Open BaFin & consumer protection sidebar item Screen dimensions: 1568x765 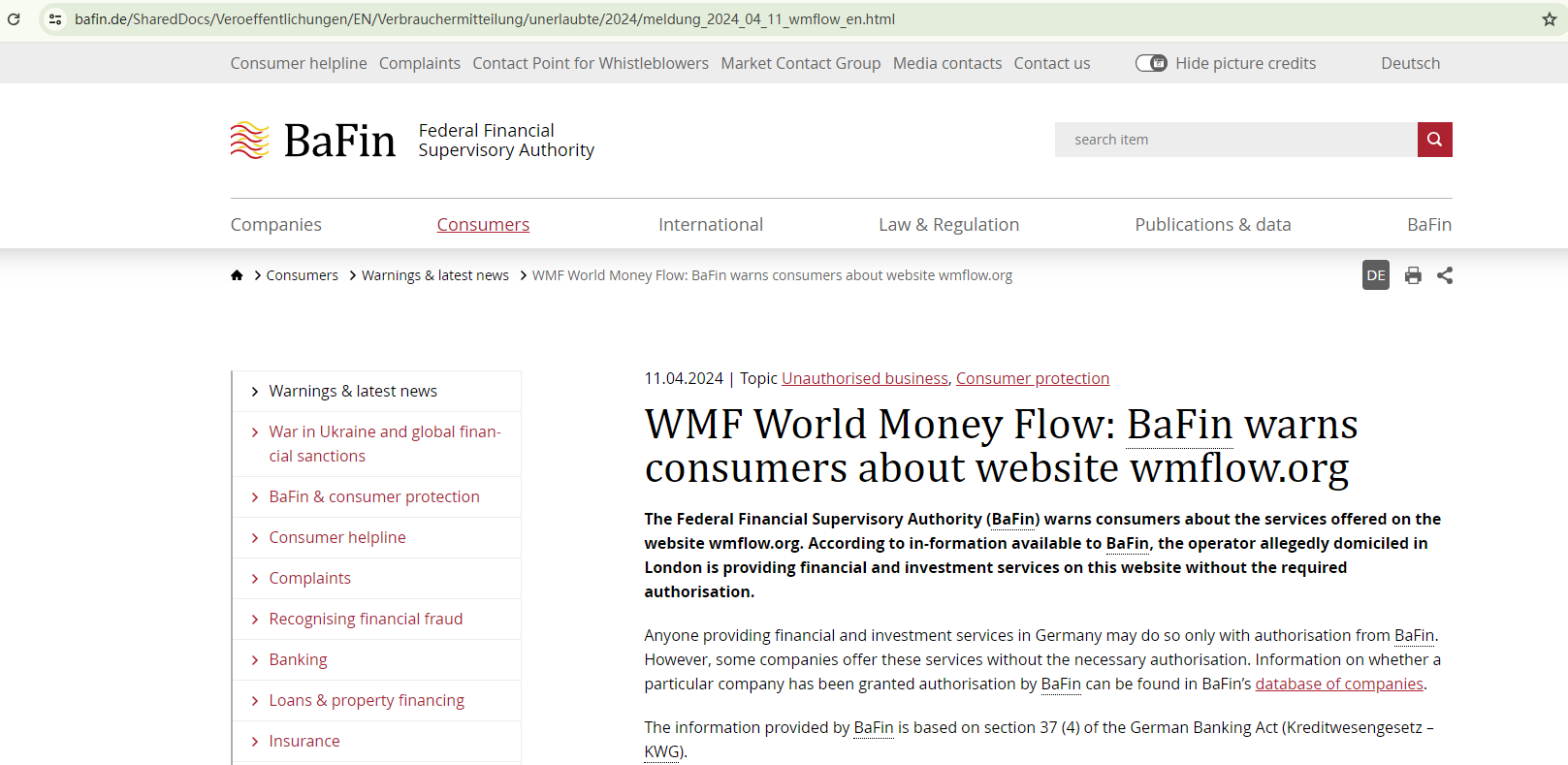tap(374, 497)
